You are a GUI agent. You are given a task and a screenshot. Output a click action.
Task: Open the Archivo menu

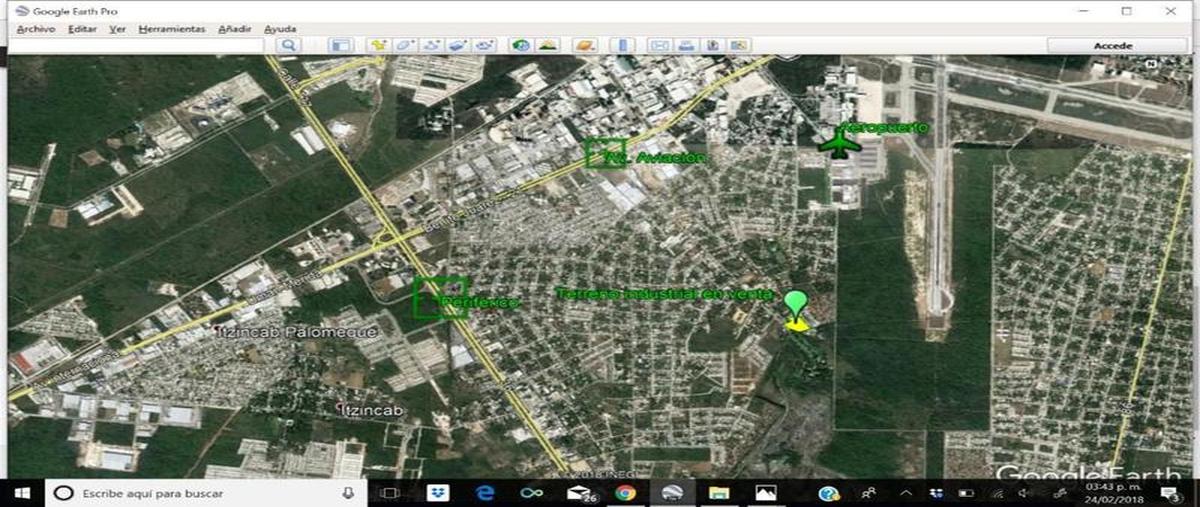[x=36, y=29]
